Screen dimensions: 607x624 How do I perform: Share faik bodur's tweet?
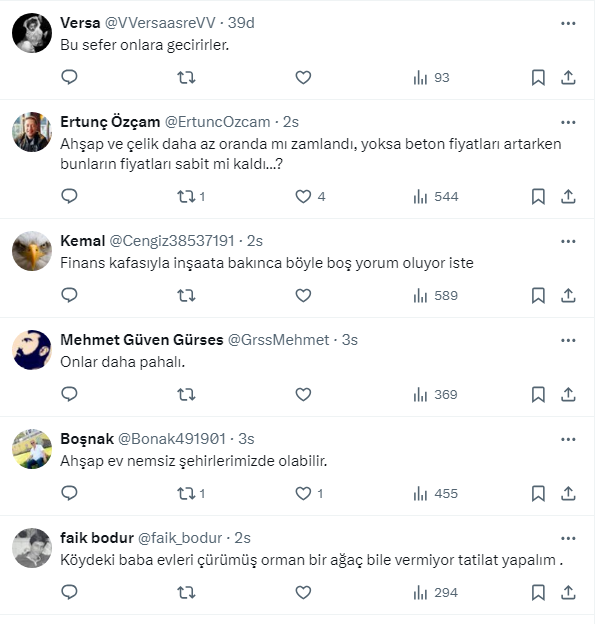coord(568,592)
